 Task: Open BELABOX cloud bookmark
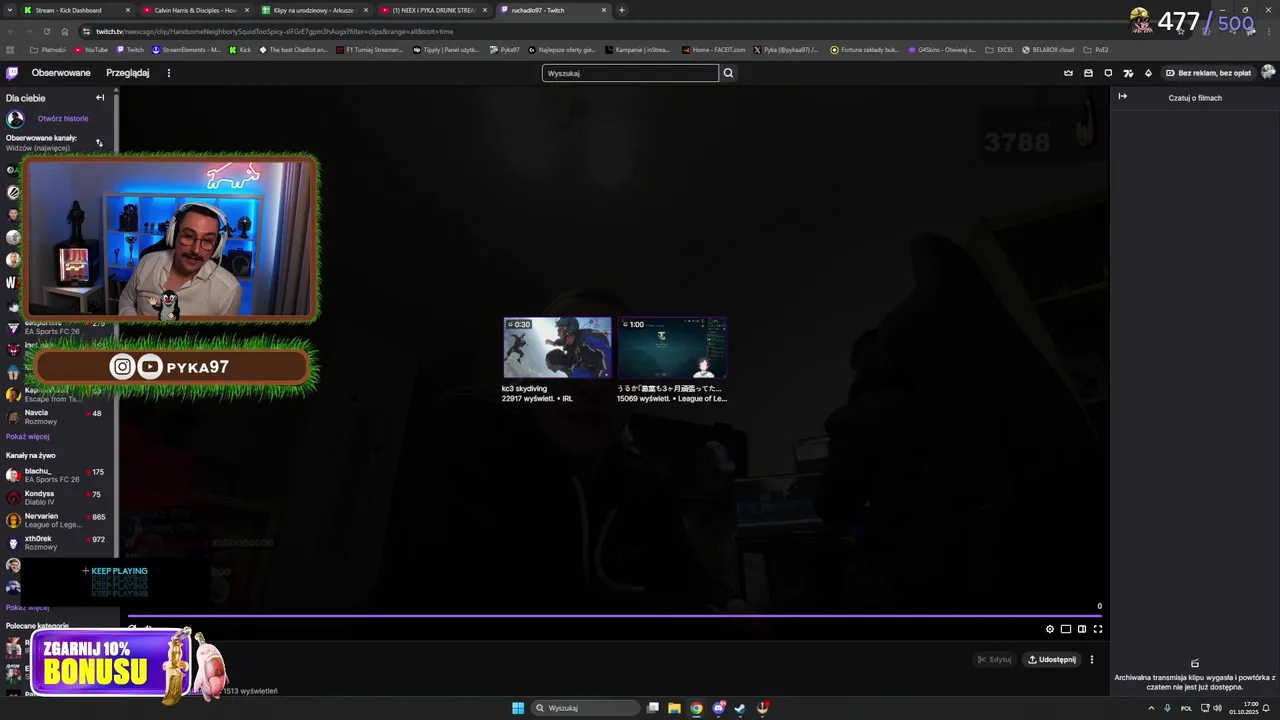click(x=1048, y=49)
